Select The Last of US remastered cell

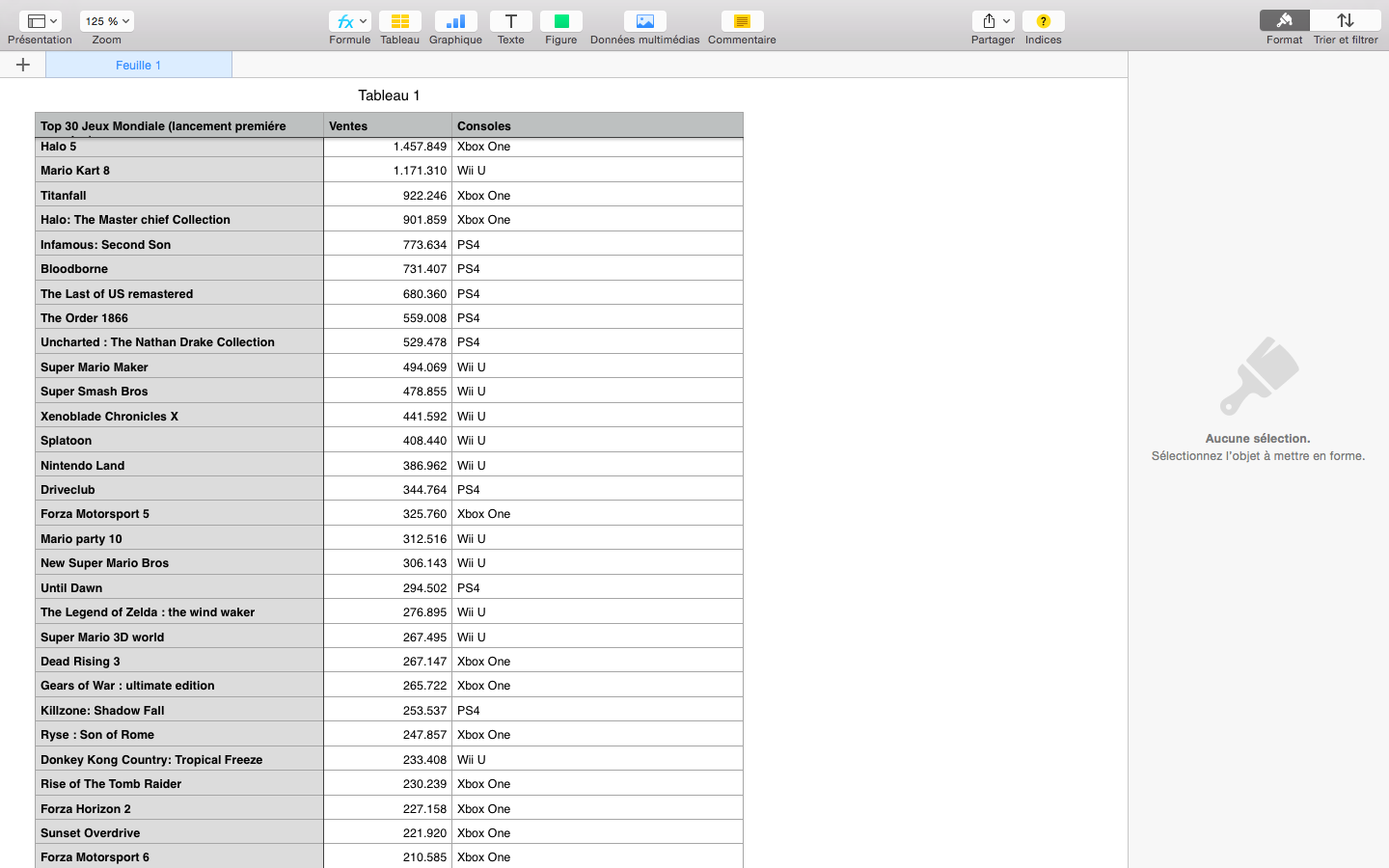coord(179,293)
